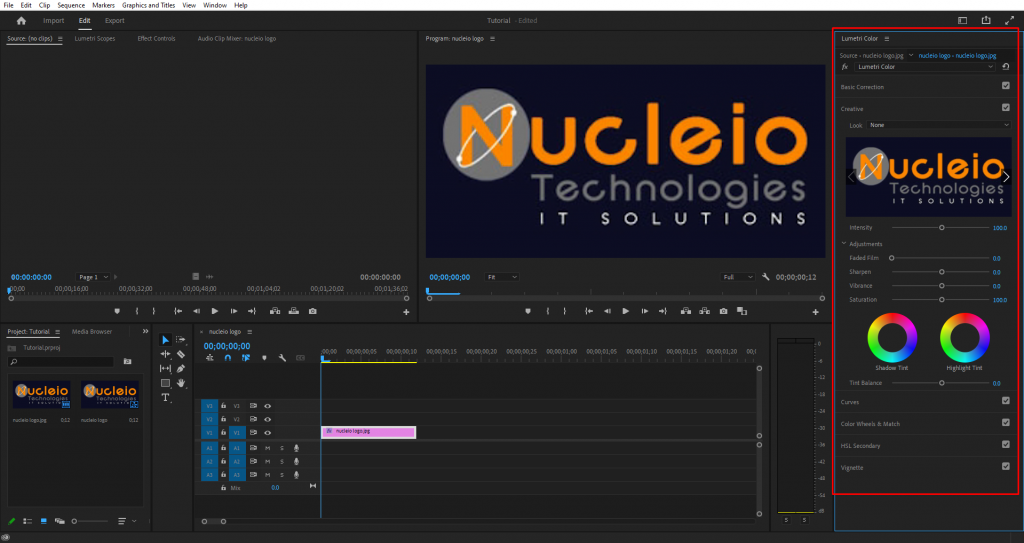Open the Sequence menu
The height and width of the screenshot is (543, 1024).
click(x=71, y=5)
